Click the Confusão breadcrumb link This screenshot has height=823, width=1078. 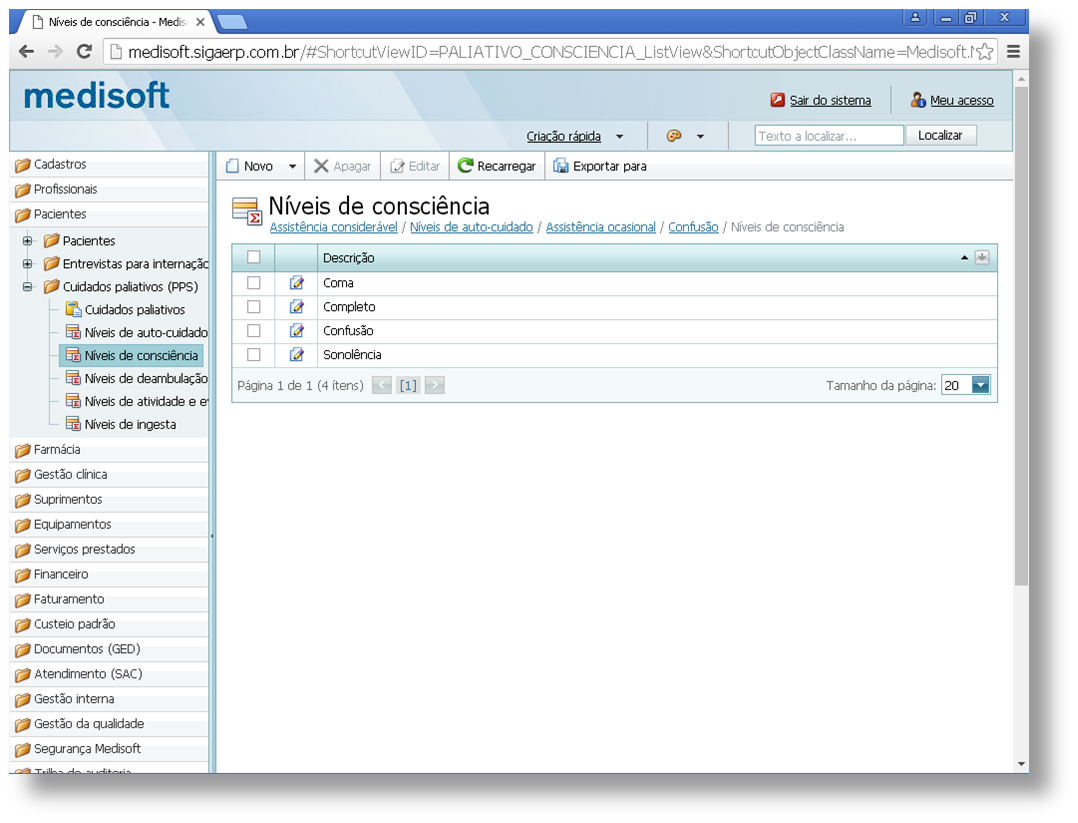click(x=693, y=227)
